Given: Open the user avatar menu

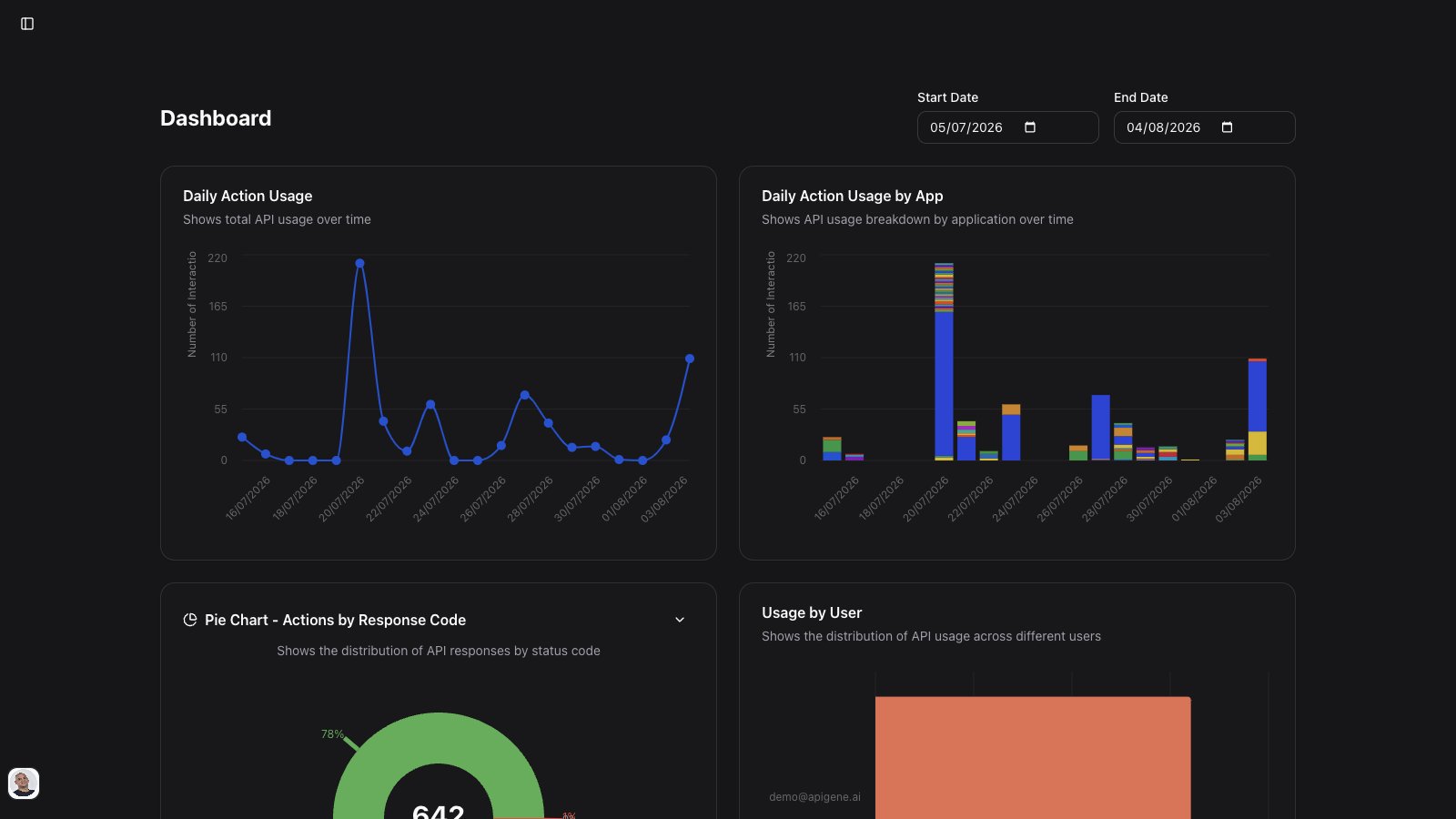Looking at the screenshot, I should coord(24,784).
